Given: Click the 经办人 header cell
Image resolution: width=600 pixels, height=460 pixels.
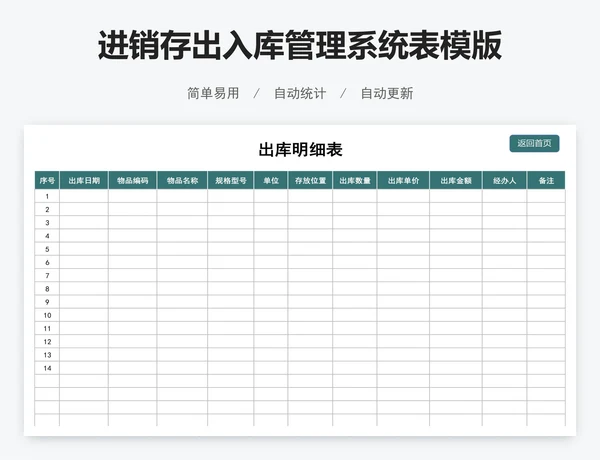Looking at the screenshot, I should coord(504,181).
